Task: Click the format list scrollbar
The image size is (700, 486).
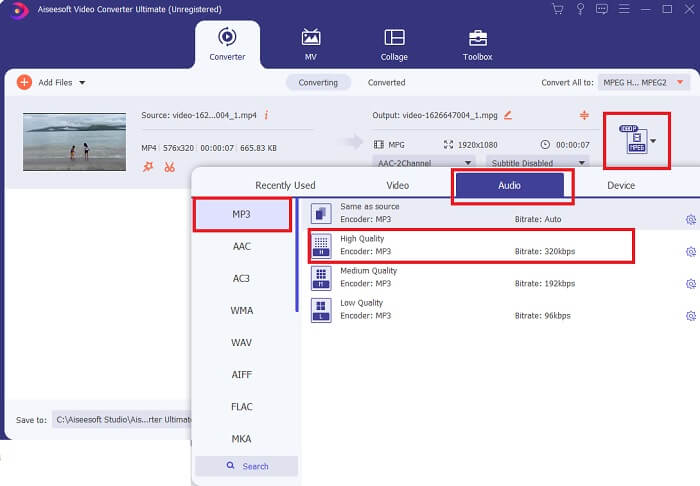Action: click(297, 255)
